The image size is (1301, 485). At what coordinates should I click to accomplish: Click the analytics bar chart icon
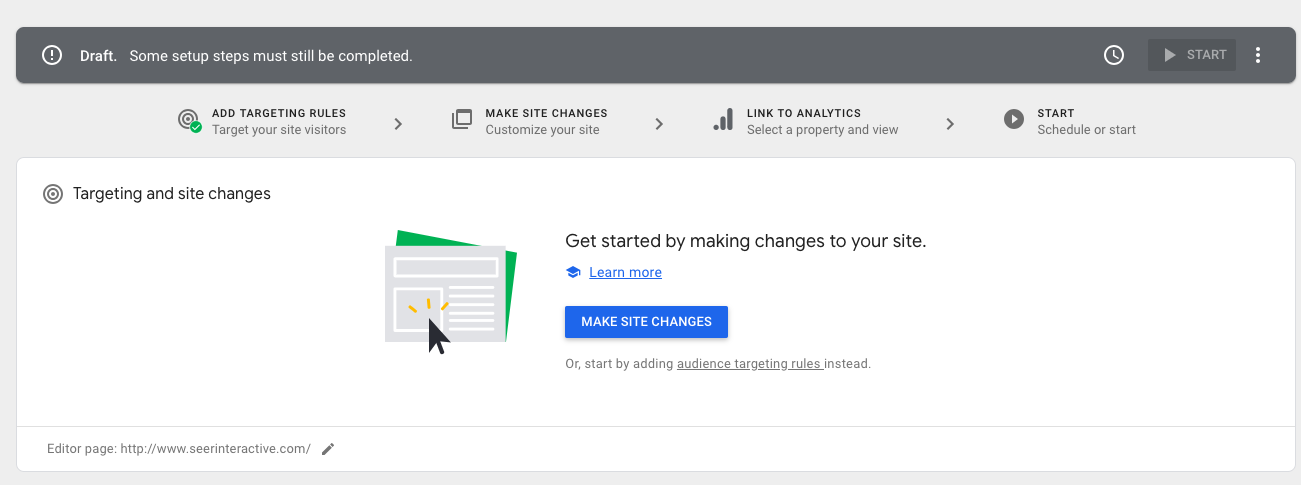(x=723, y=121)
